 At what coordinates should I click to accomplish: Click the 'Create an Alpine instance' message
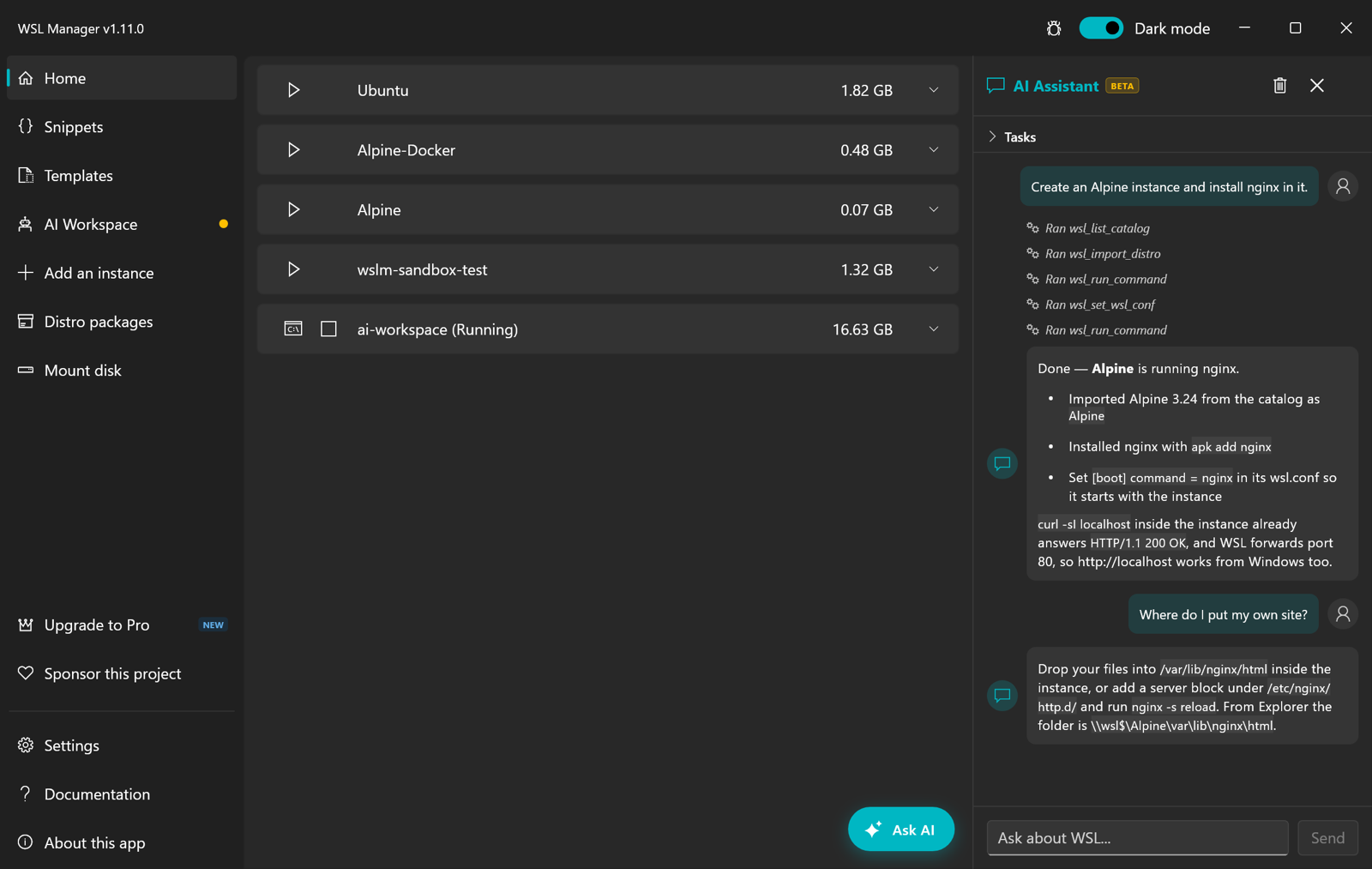point(1169,186)
